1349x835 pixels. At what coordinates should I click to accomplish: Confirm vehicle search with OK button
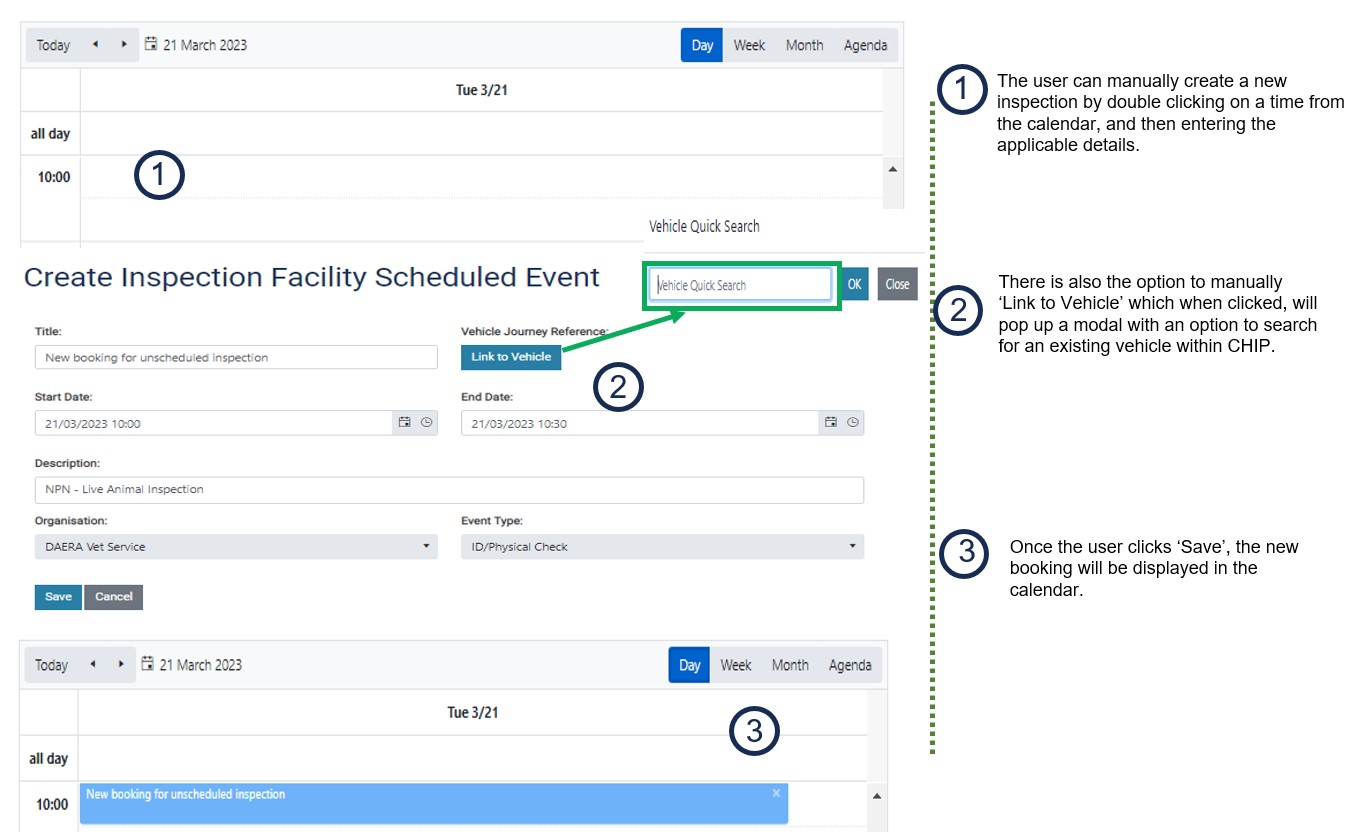click(854, 284)
